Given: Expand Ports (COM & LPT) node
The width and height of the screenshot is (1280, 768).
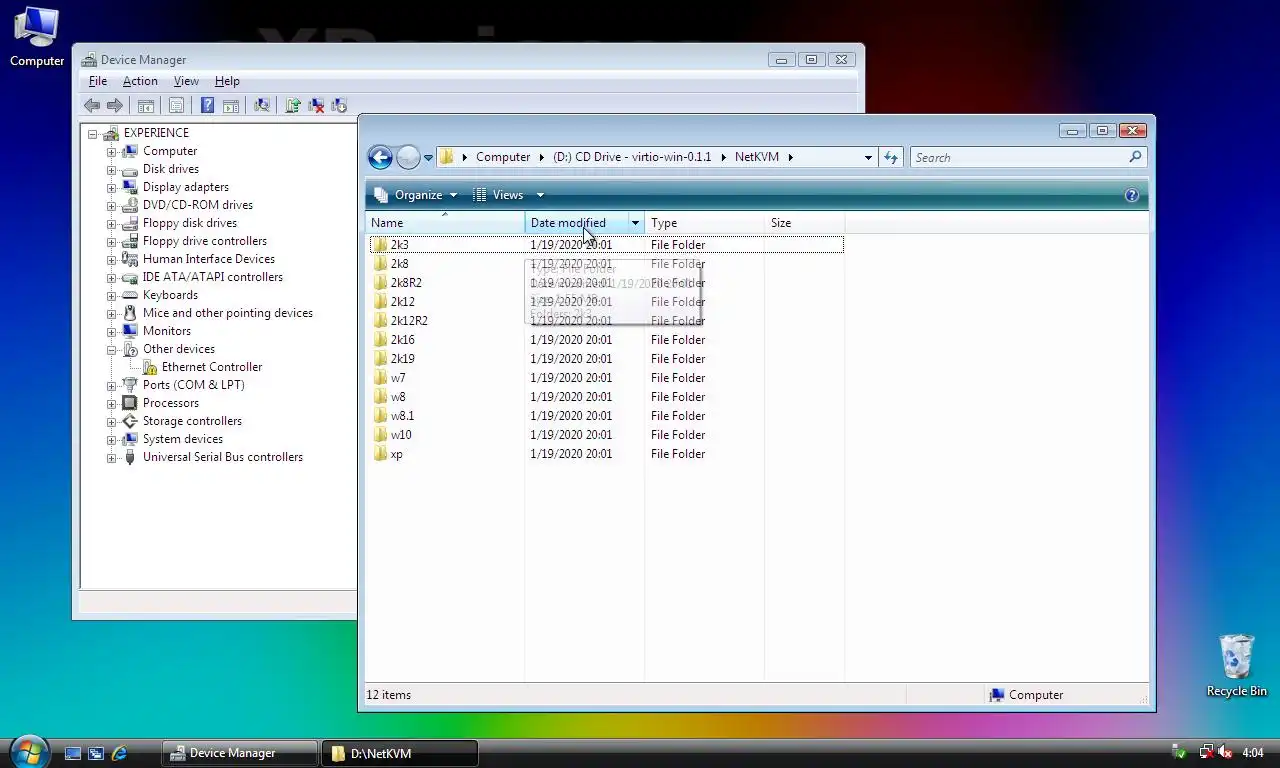Looking at the screenshot, I should (x=112, y=385).
